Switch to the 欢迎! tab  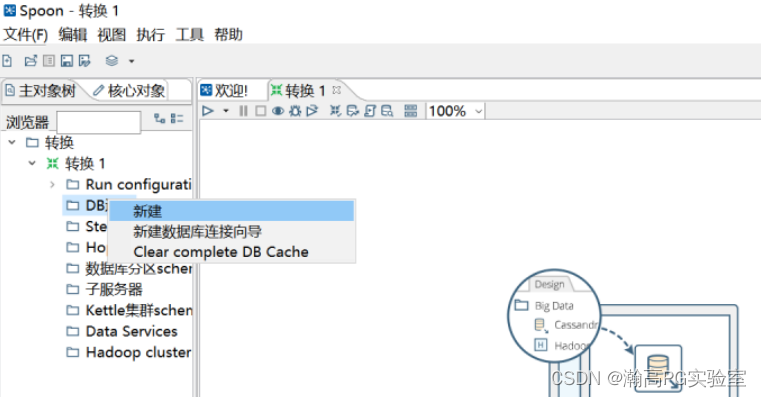[231, 91]
